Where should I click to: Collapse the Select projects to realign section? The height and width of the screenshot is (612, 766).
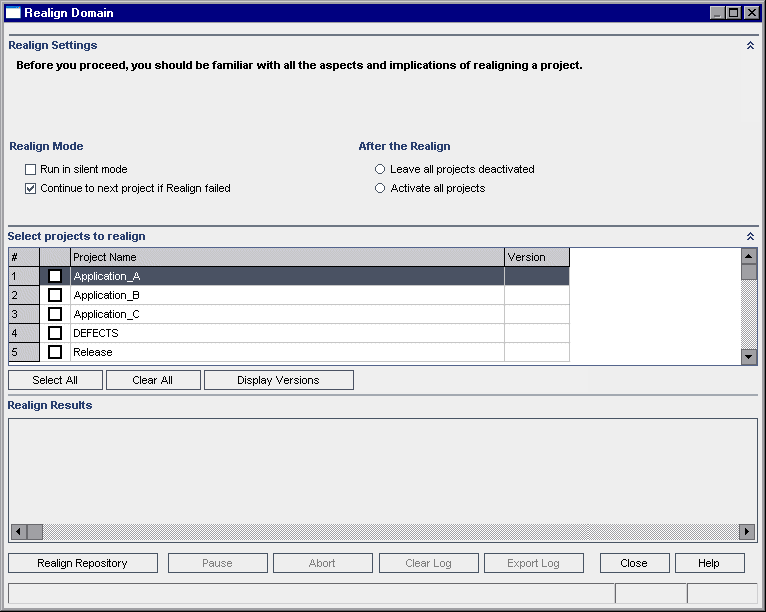click(x=750, y=236)
